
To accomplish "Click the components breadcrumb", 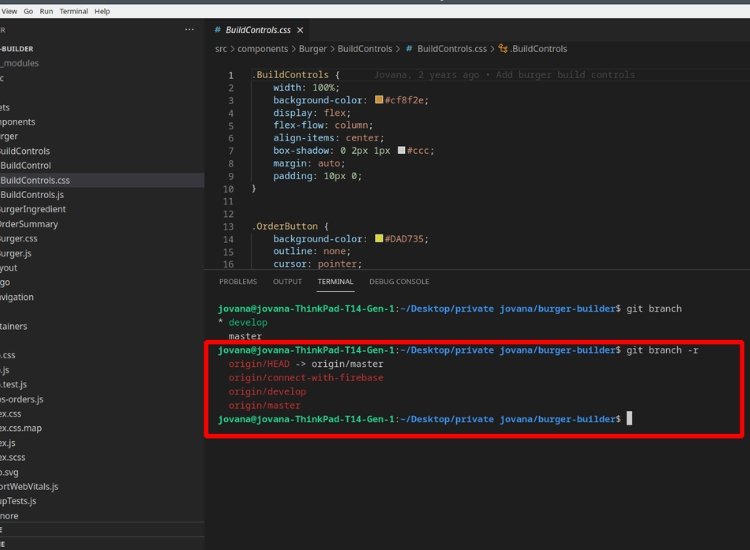I will pos(263,49).
